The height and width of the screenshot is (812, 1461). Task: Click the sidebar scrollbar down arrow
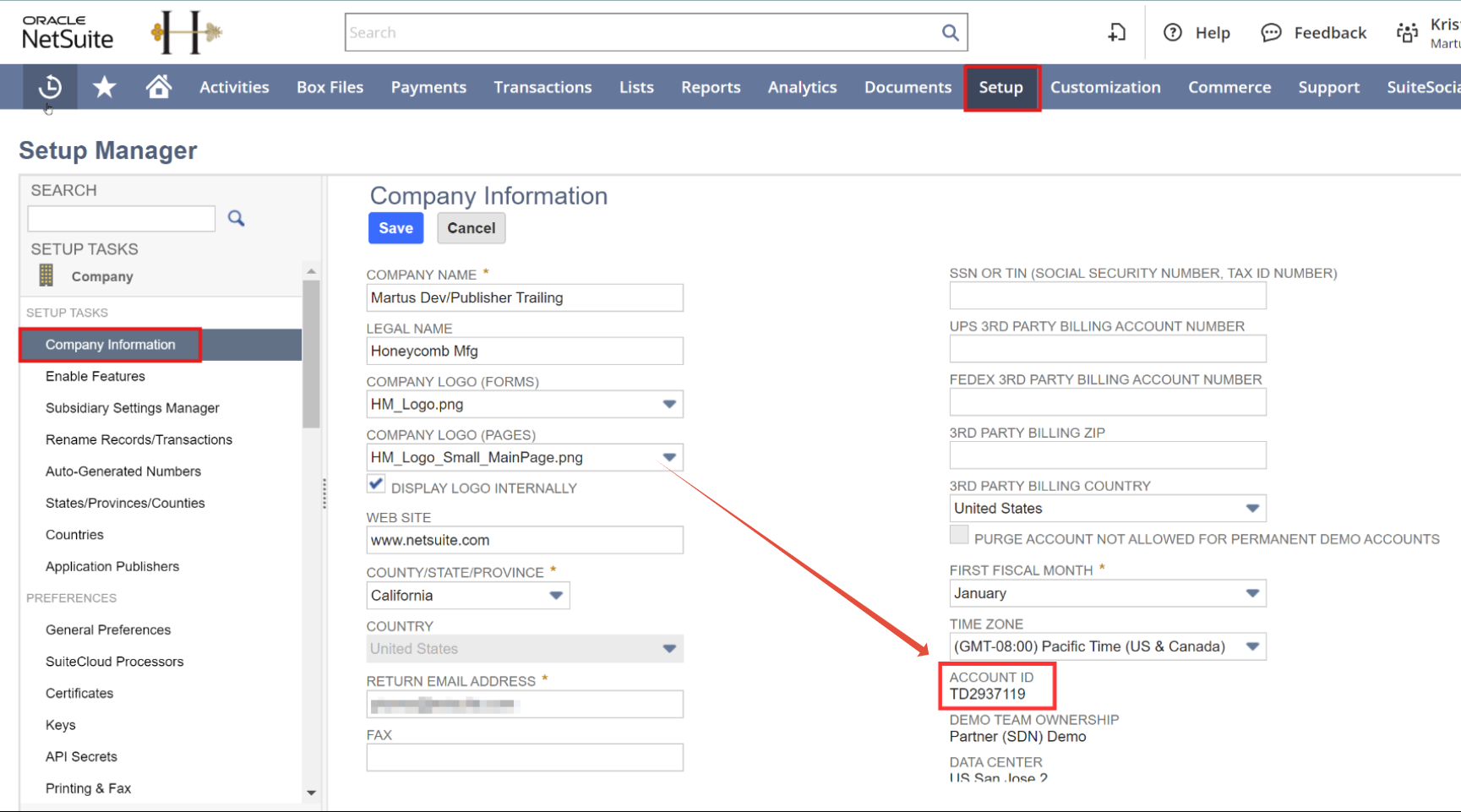point(311,793)
